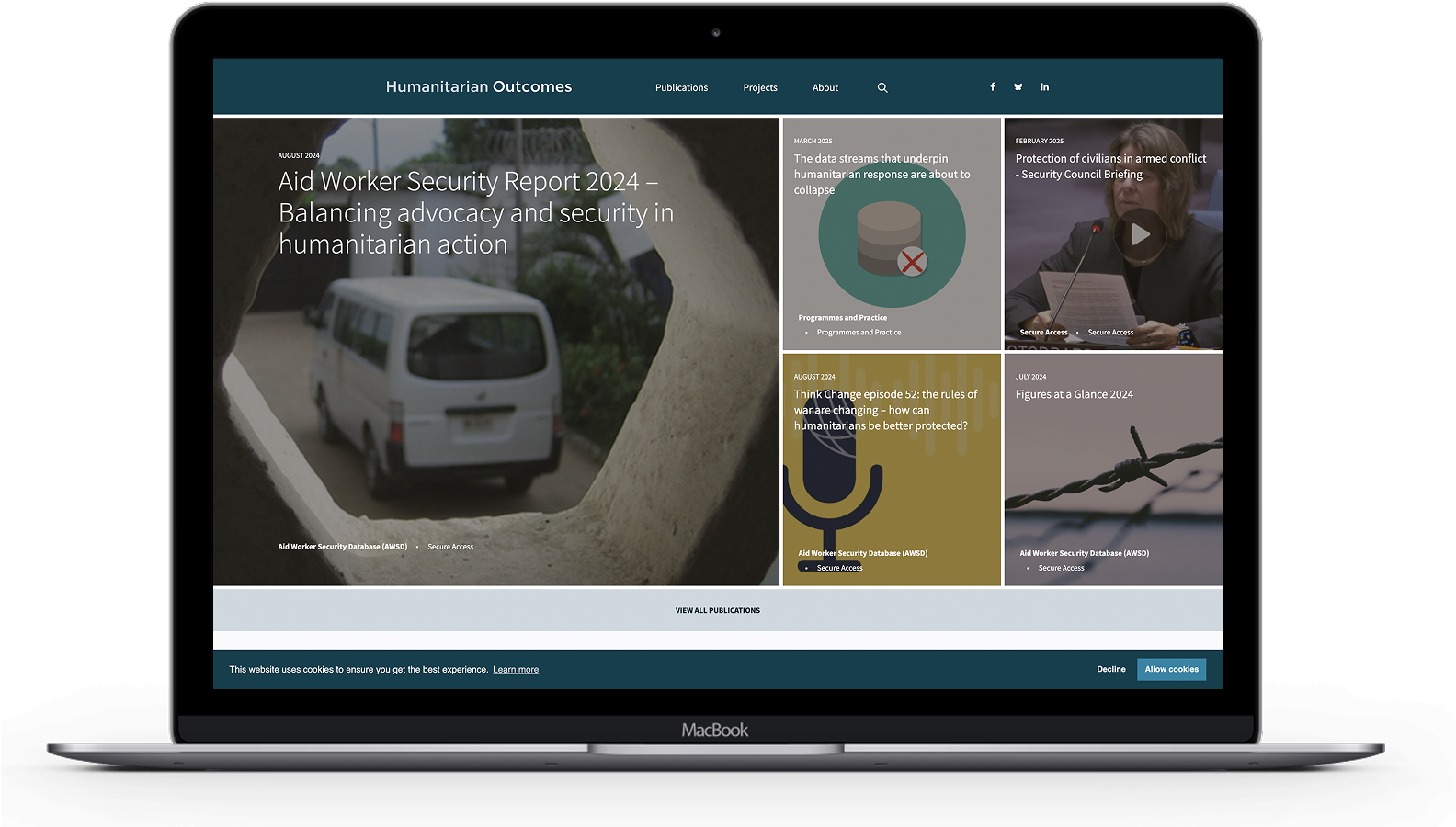The image size is (1456, 827).
Task: Open the data streams collapse article title
Action: (x=882, y=174)
